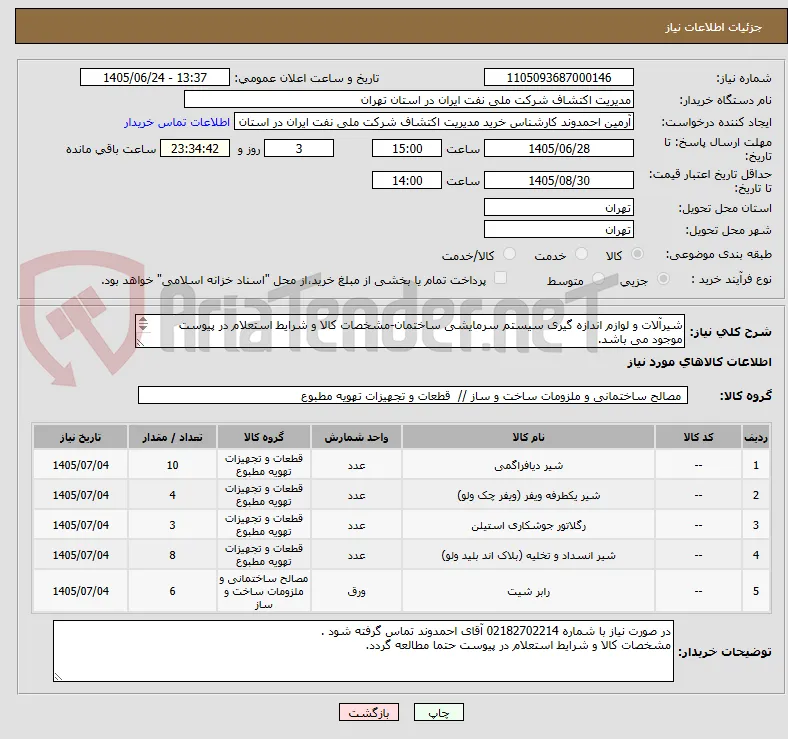Image resolution: width=788 pixels, height=739 pixels.
Task: Click the شیر یکطرفه ویفر item name
Action: (x=528, y=495)
